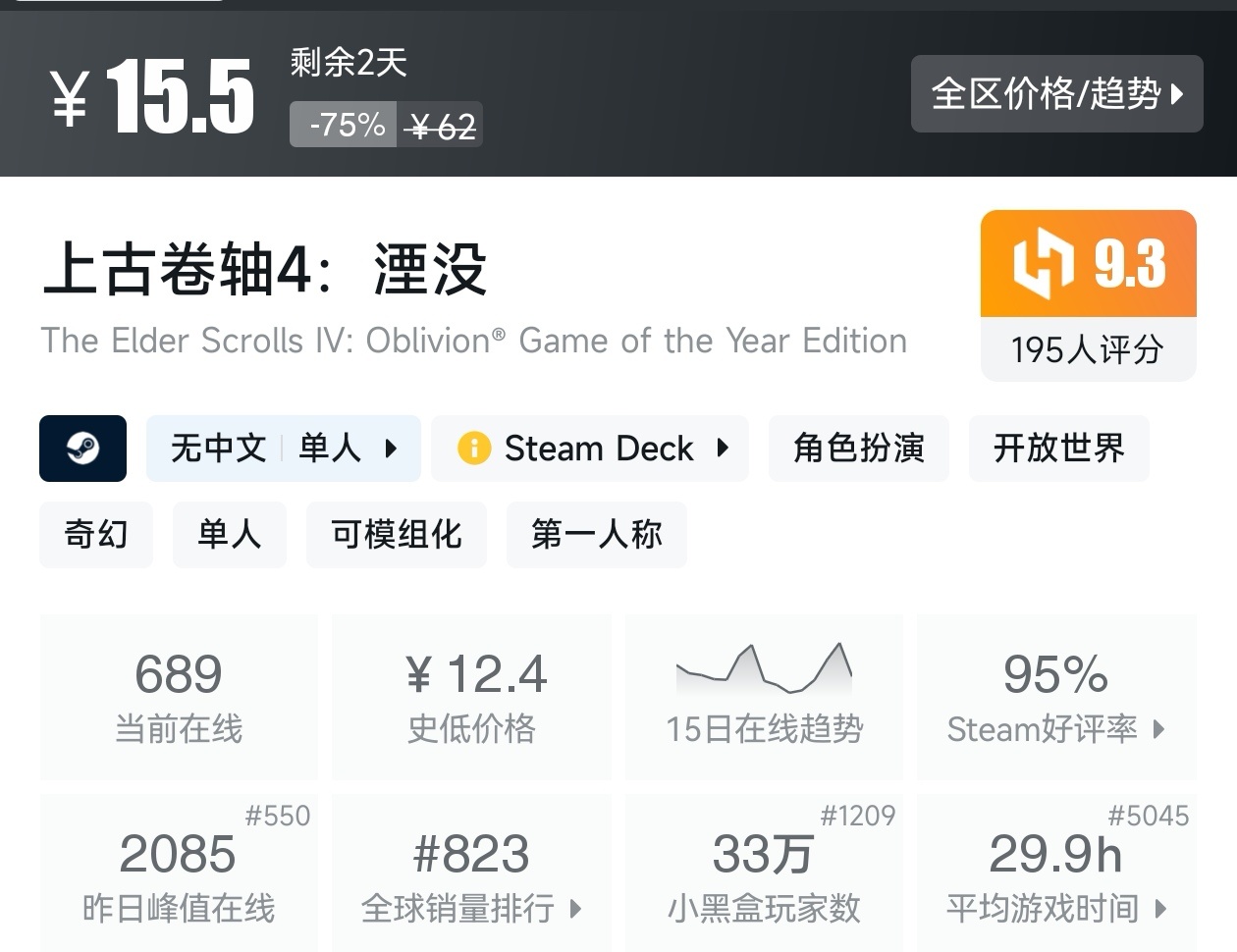Tap the -75% discount badge
This screenshot has height=952, width=1237.
tap(344, 125)
